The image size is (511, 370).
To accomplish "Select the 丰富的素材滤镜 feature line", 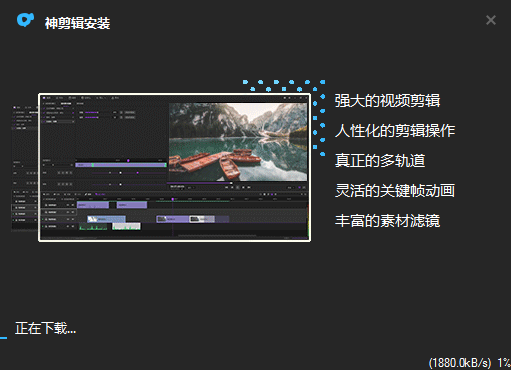I will 387,221.
